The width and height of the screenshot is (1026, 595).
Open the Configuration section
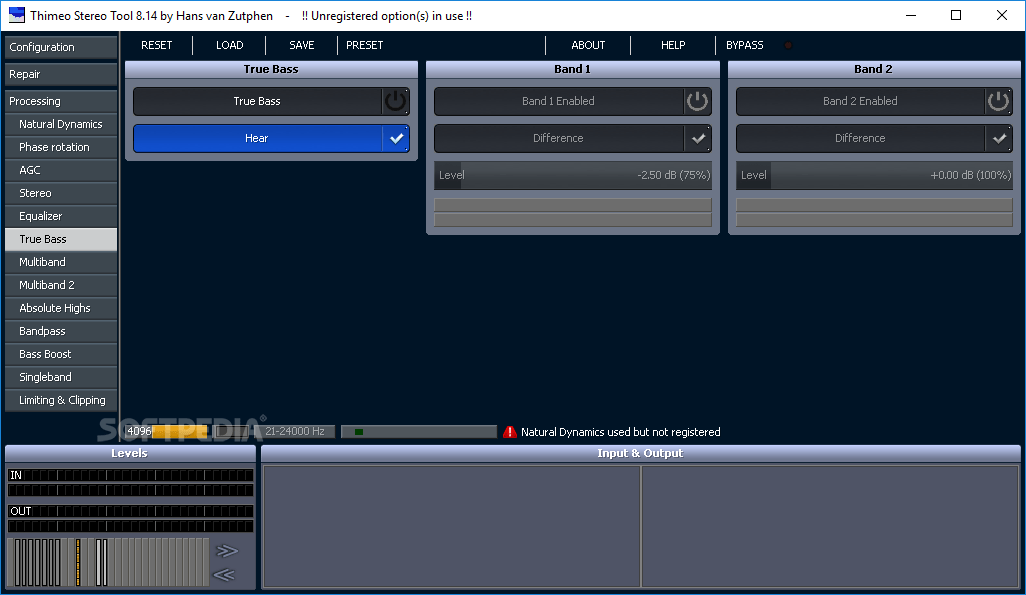point(61,47)
